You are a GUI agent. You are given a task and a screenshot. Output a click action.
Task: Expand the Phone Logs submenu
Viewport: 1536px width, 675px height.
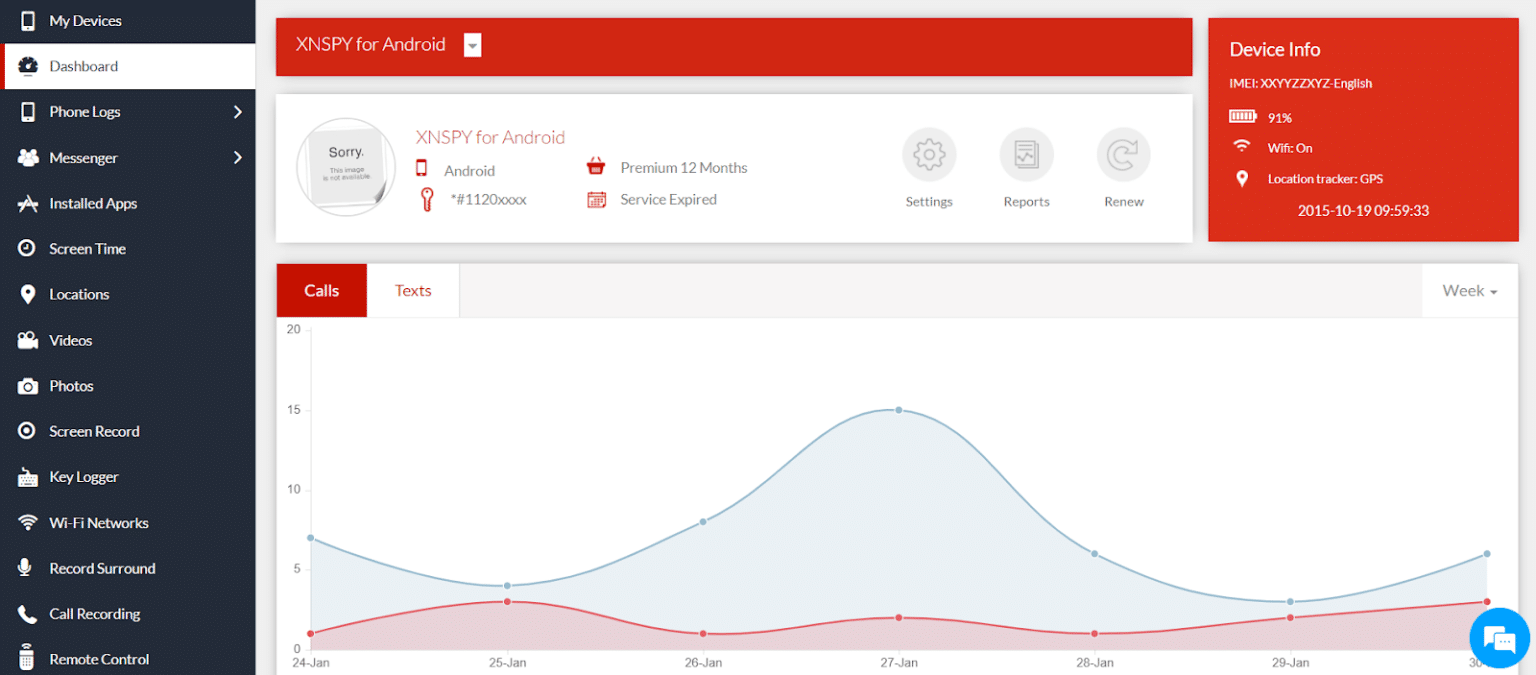click(237, 112)
